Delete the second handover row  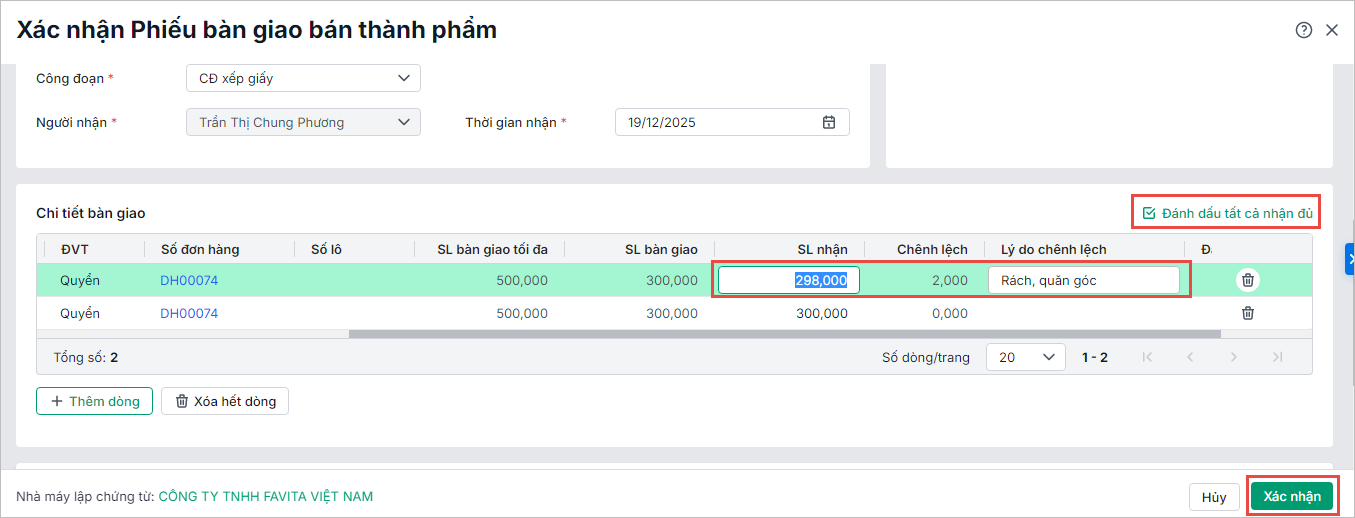1248,313
